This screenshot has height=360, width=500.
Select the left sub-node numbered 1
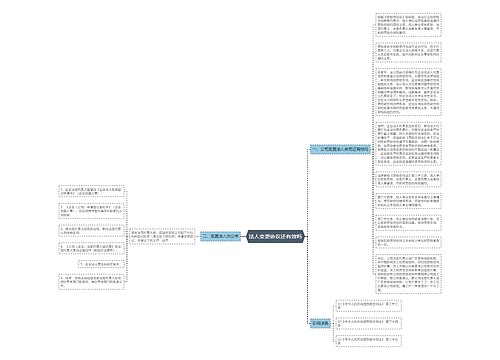92,191
